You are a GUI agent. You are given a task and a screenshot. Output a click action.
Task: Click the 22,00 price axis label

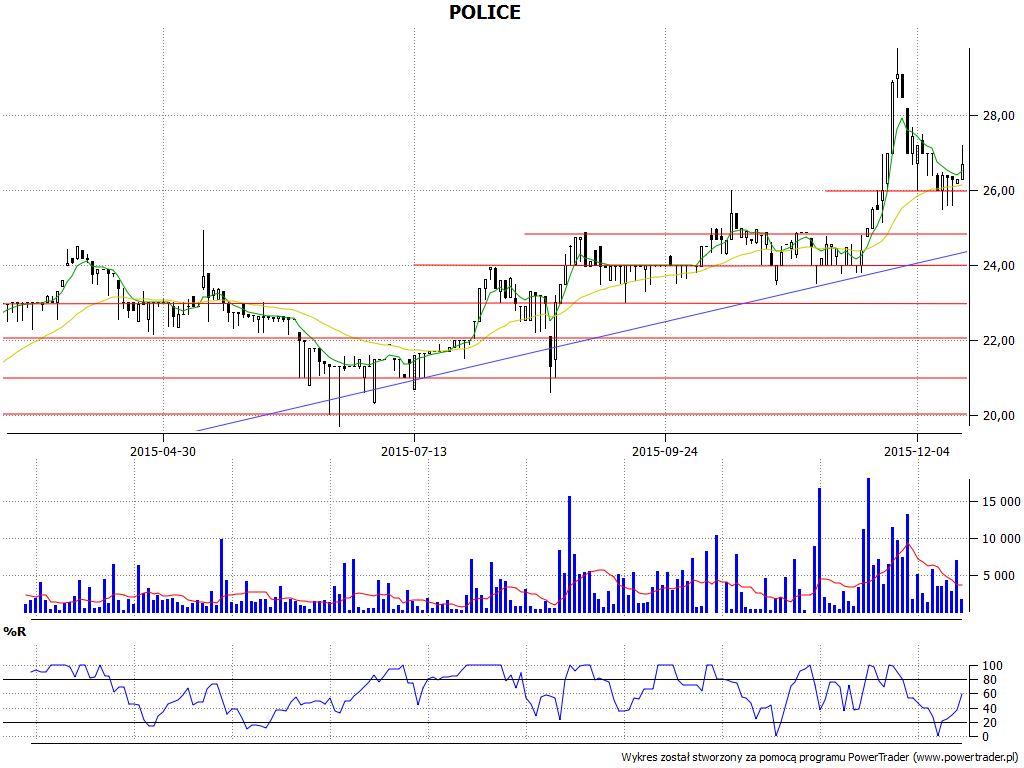point(999,340)
